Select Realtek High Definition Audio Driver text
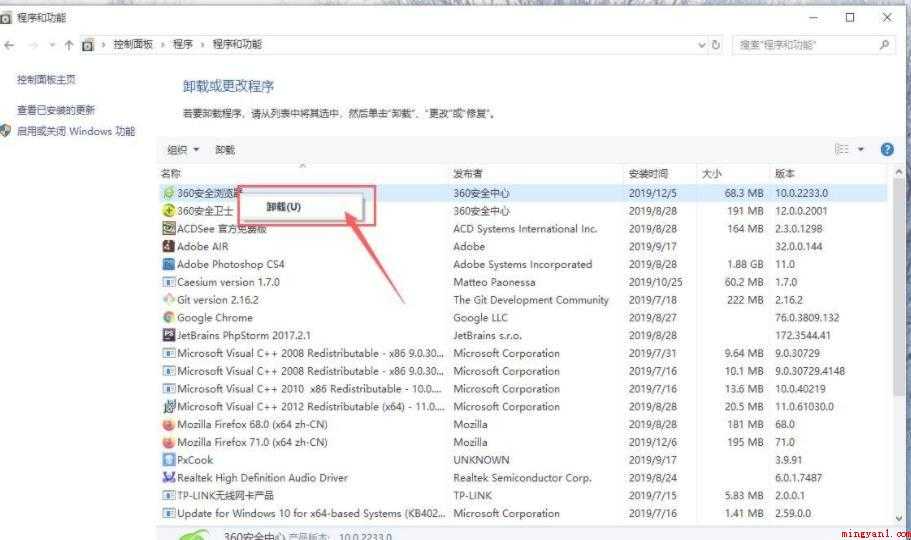The height and width of the screenshot is (540, 911). (262, 478)
